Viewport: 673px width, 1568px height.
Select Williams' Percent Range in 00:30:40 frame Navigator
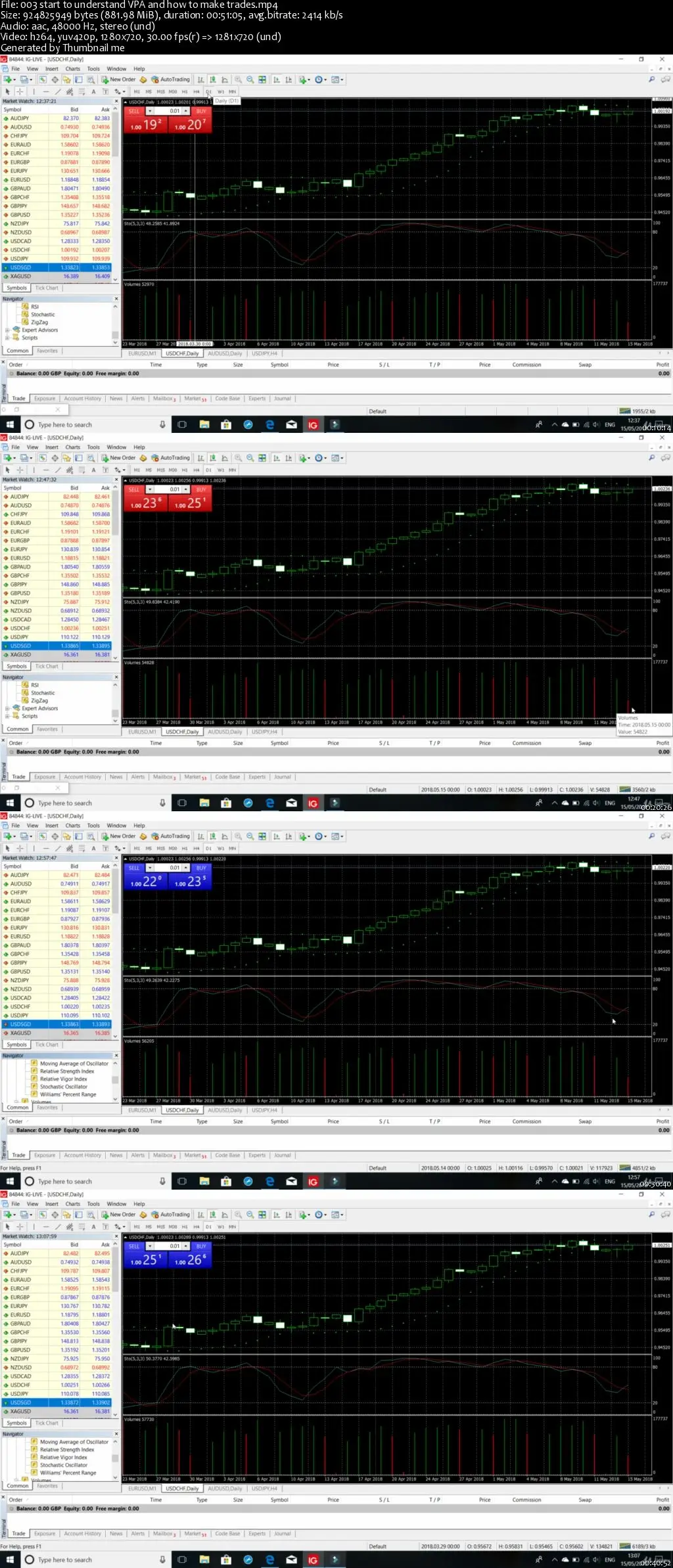pyautogui.click(x=68, y=1095)
